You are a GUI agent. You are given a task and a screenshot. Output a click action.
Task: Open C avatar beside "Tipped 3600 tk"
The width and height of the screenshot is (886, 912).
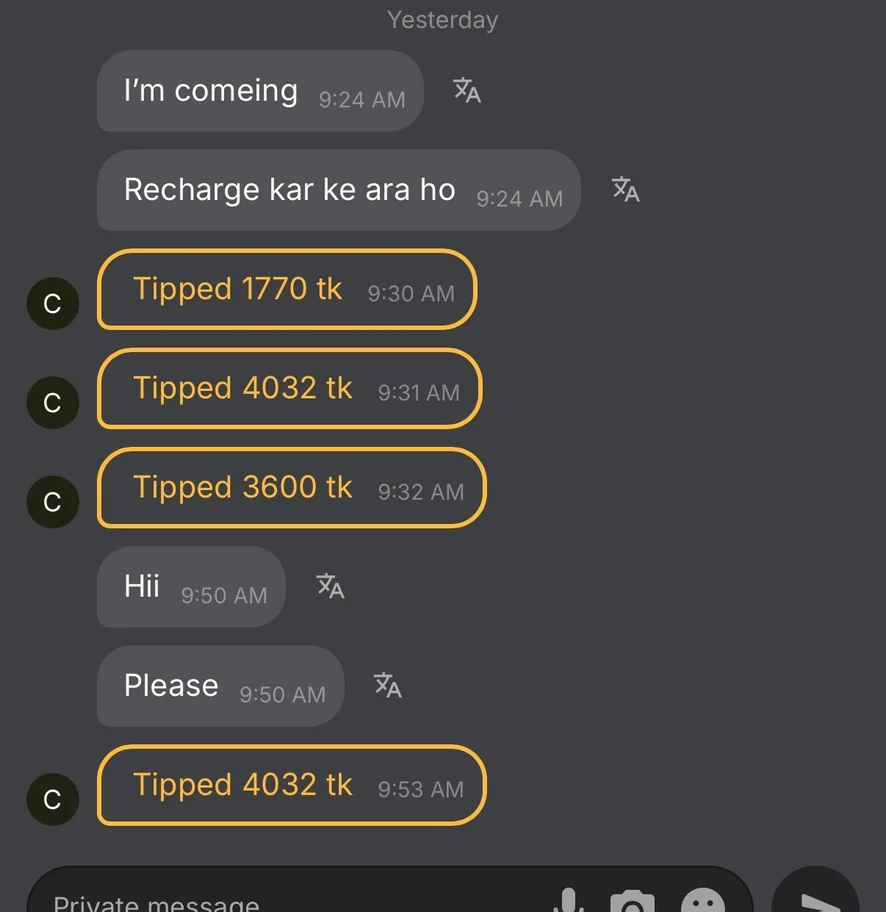[53, 502]
